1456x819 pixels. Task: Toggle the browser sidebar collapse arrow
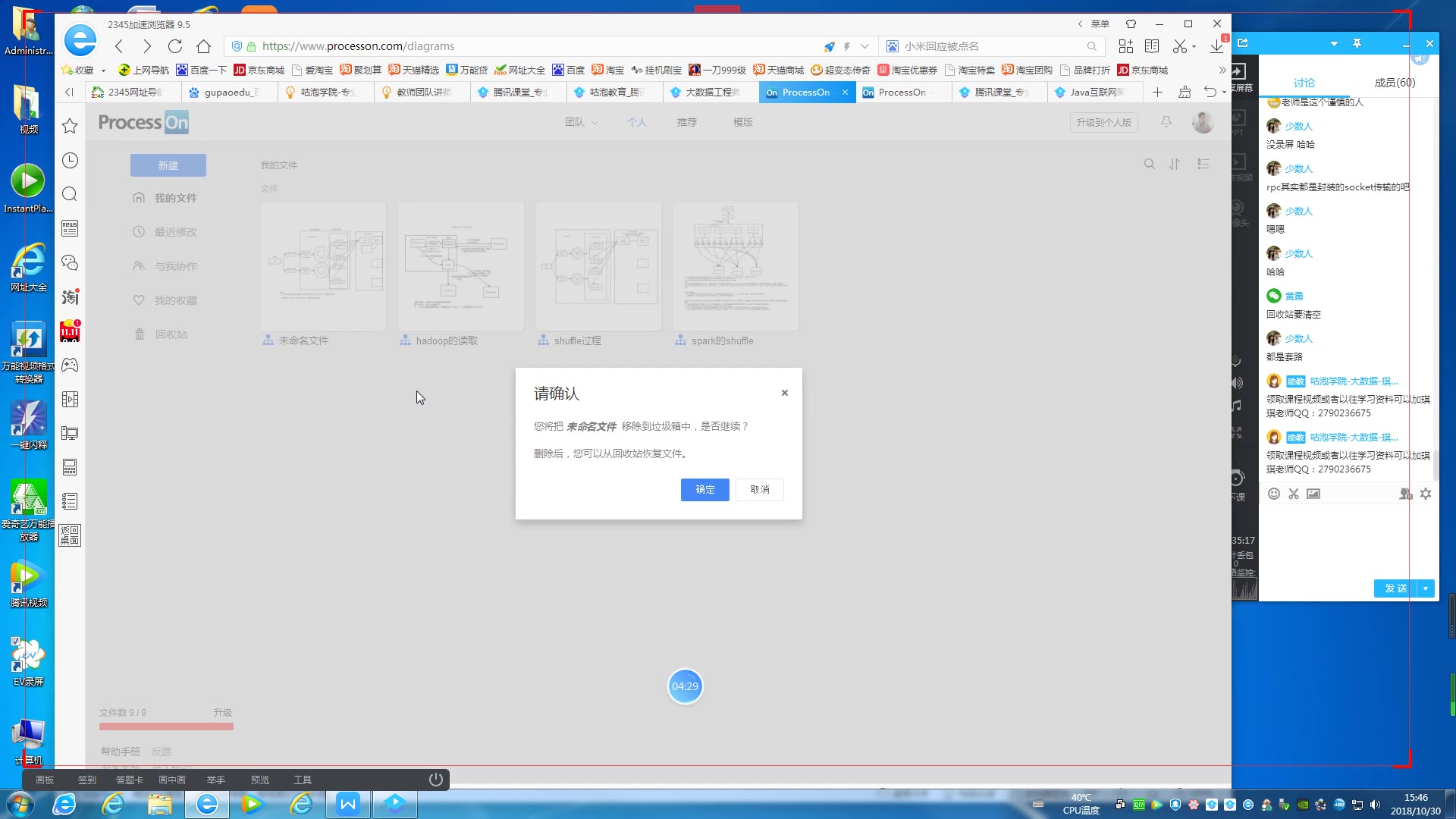pos(69,93)
